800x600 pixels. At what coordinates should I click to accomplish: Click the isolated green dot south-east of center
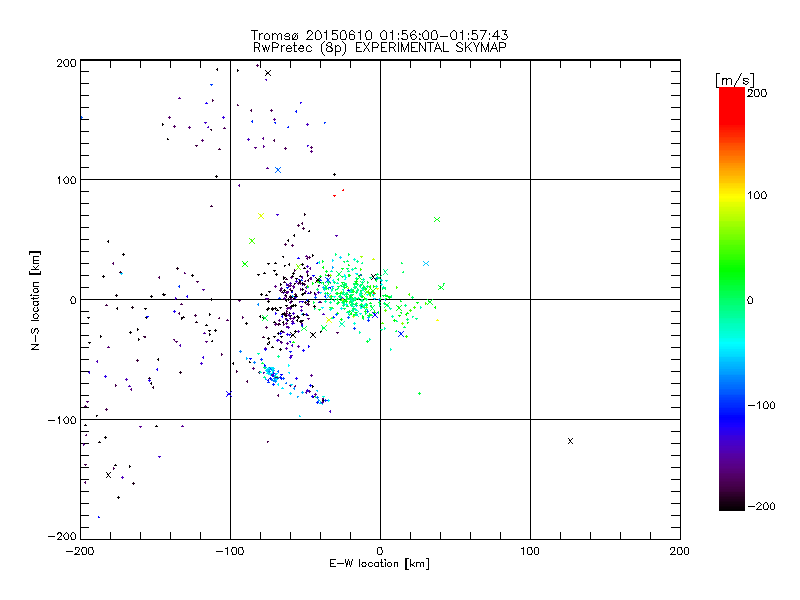[x=419, y=393]
